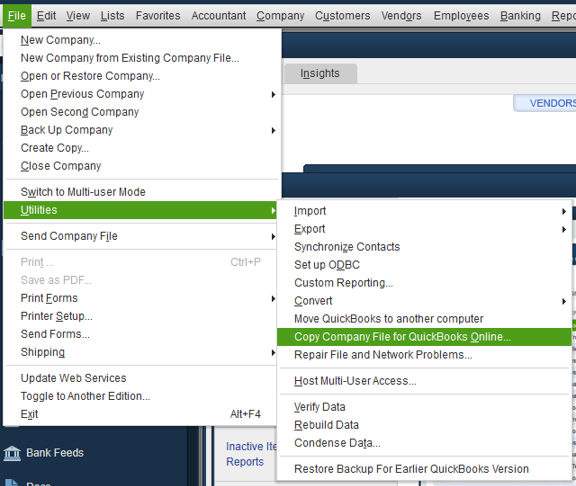Select Move QuickBooks to another computer
This screenshot has height=486, width=576.
click(424, 319)
